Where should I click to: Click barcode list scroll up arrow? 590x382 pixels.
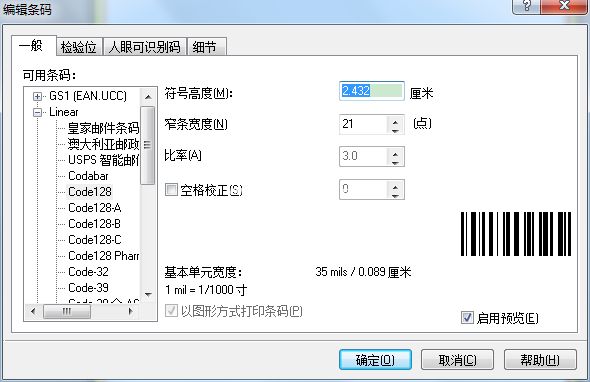tap(148, 97)
